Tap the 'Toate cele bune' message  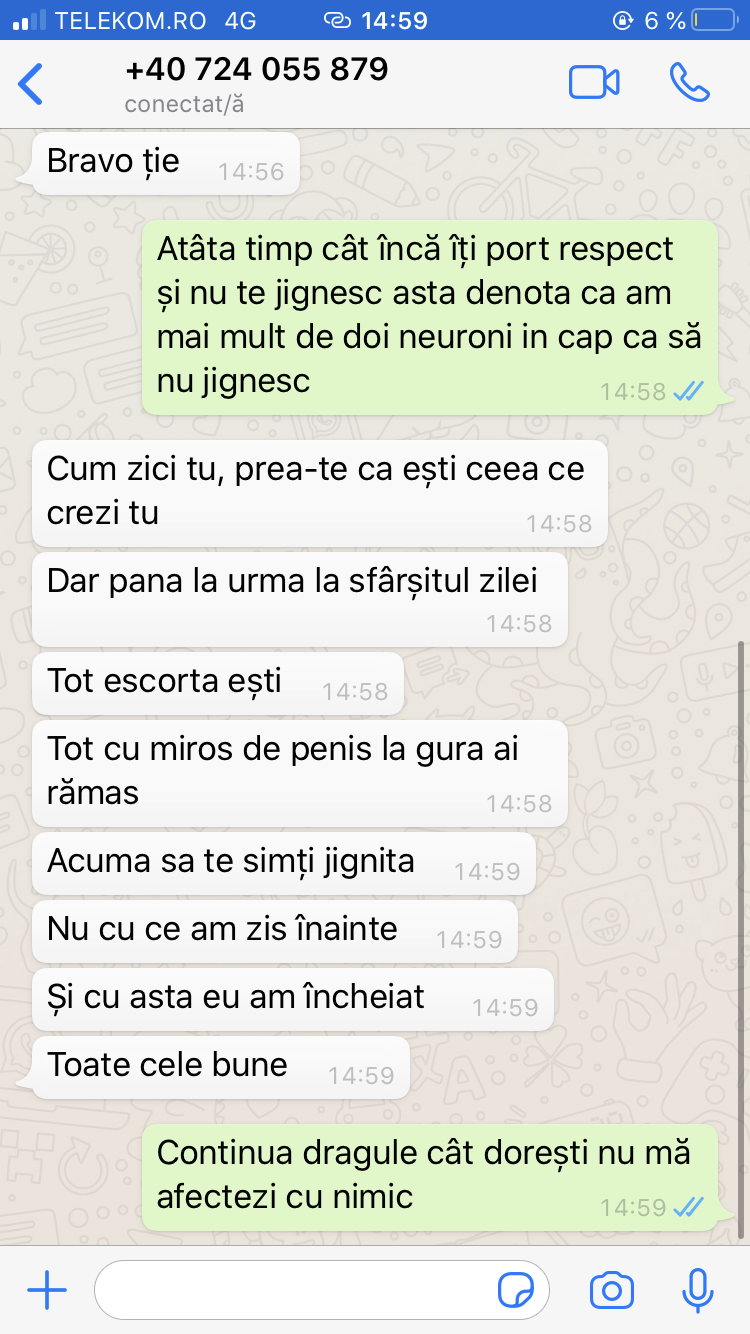221,1068
